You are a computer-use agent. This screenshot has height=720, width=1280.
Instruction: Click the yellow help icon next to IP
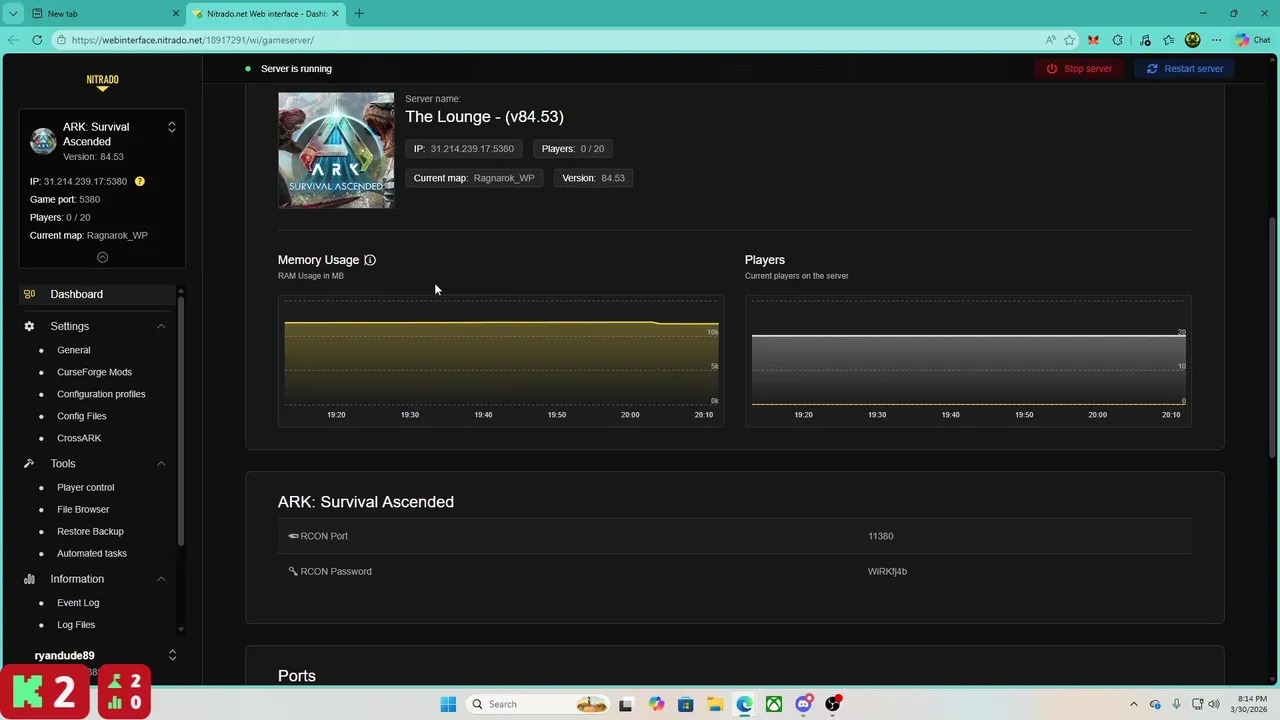(x=140, y=181)
